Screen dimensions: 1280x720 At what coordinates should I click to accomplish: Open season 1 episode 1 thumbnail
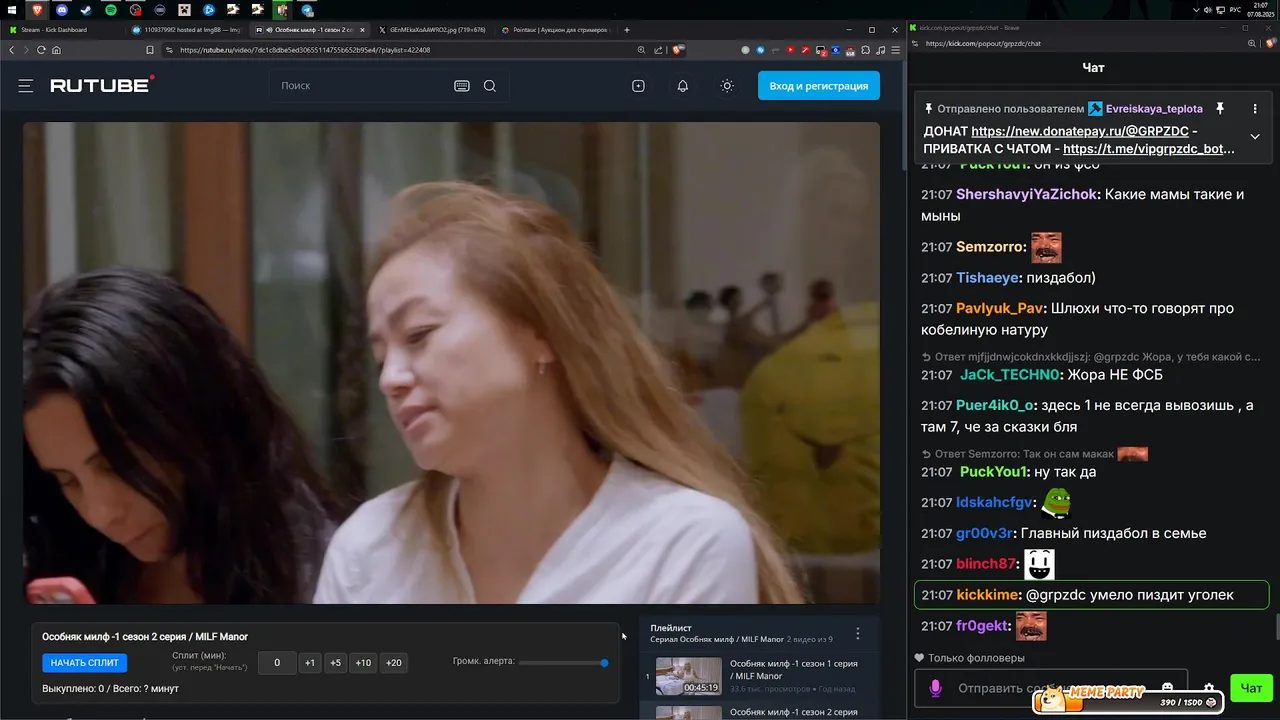(x=688, y=676)
